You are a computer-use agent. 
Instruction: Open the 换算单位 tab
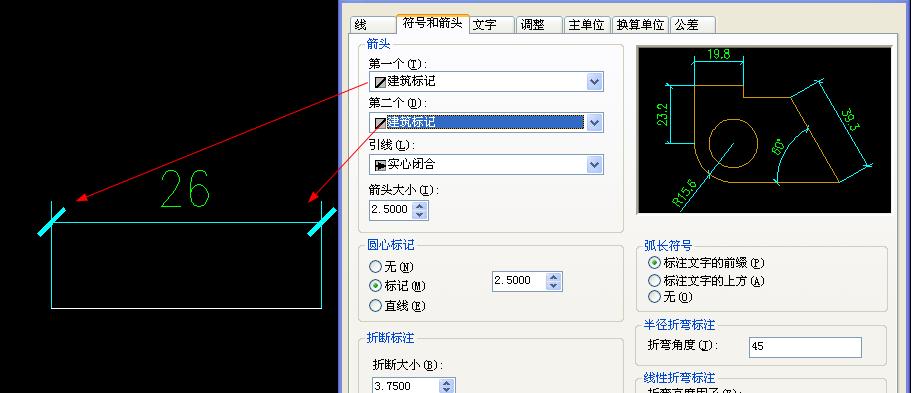(x=640, y=25)
